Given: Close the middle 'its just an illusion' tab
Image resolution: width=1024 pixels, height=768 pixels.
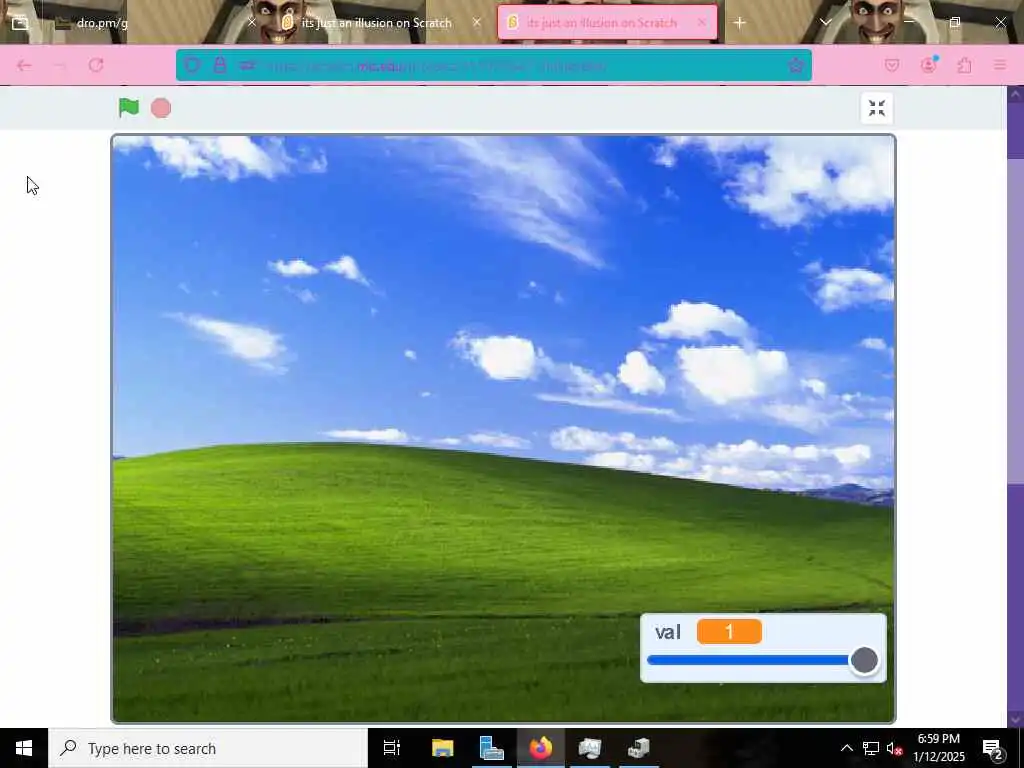Looking at the screenshot, I should (x=477, y=23).
